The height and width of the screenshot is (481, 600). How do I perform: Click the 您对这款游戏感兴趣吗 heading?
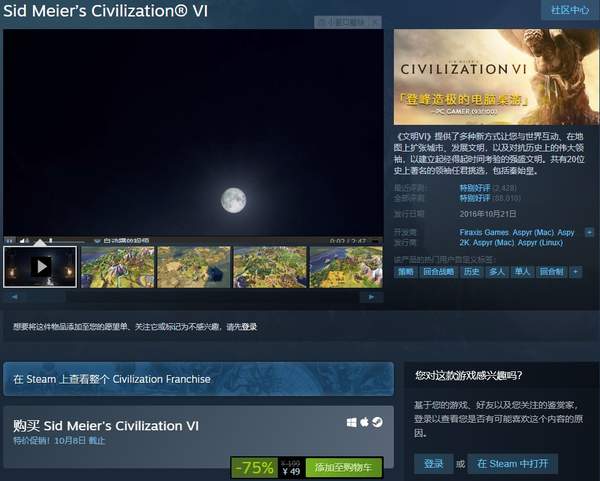point(469,375)
